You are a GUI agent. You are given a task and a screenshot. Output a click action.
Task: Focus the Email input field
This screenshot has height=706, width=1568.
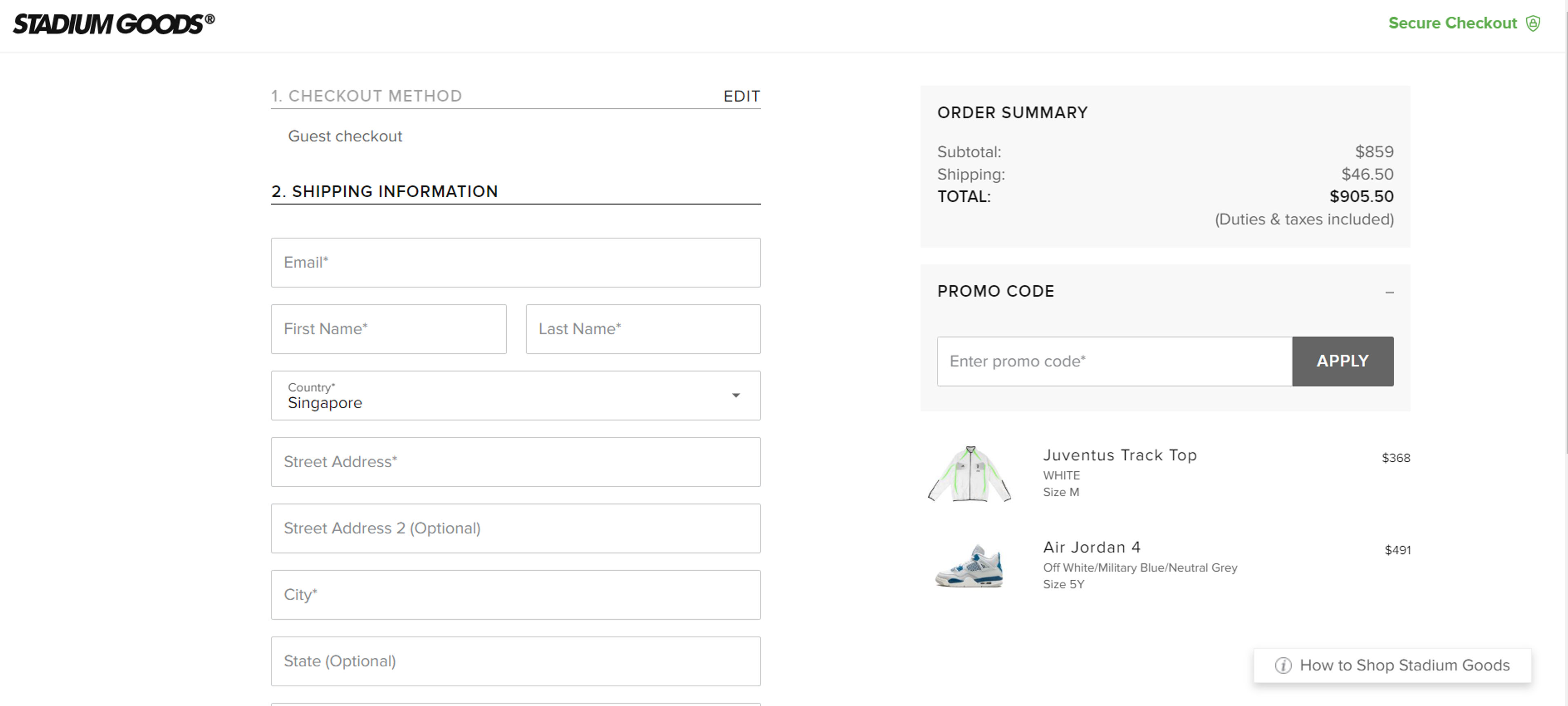(x=516, y=262)
